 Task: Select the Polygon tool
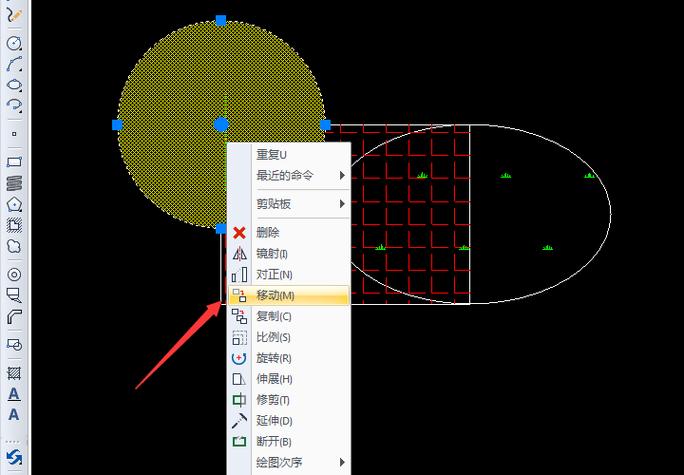pos(14,204)
